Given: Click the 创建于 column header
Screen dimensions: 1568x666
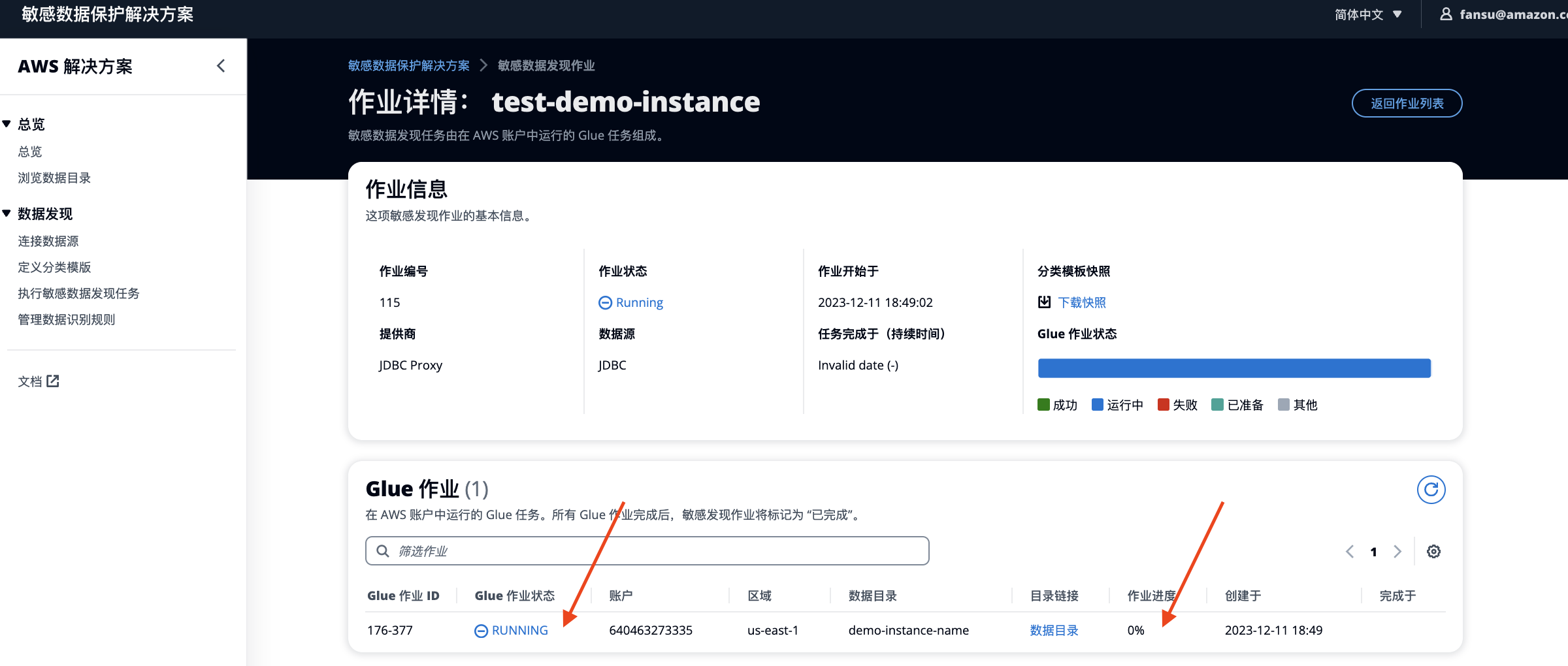Looking at the screenshot, I should 1243,595.
